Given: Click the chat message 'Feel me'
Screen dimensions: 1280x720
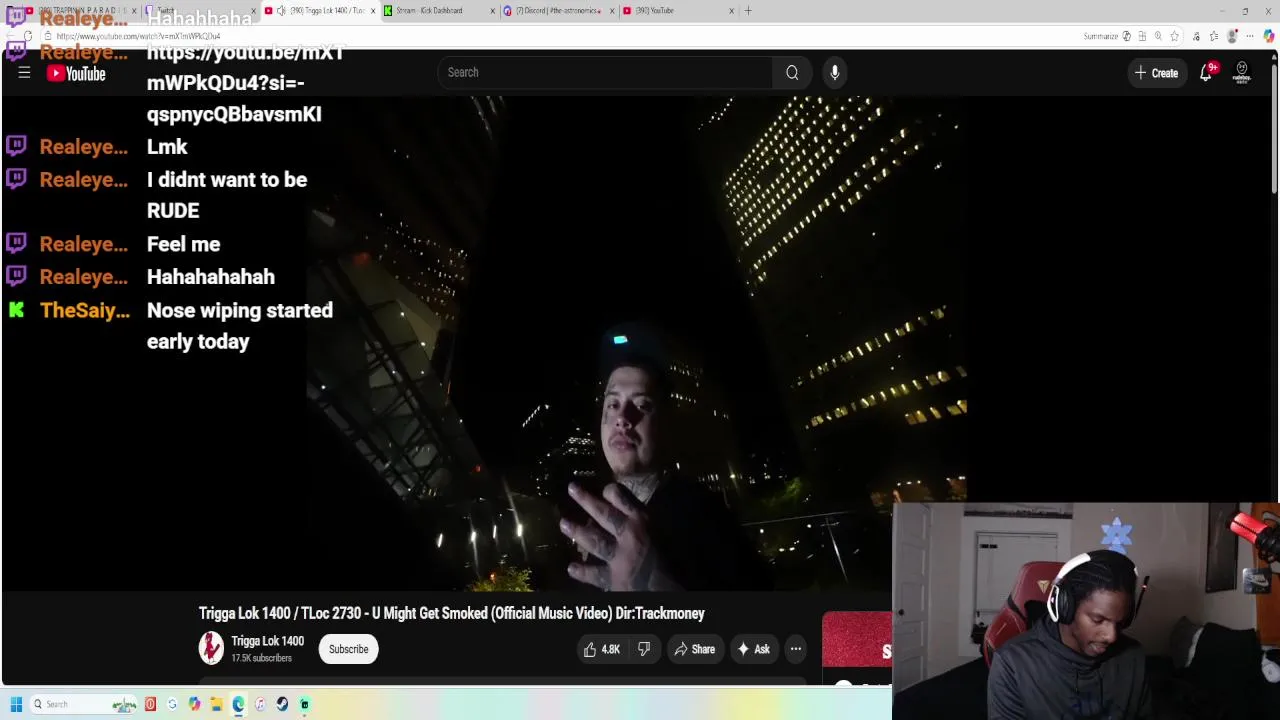Looking at the screenshot, I should 183,244.
